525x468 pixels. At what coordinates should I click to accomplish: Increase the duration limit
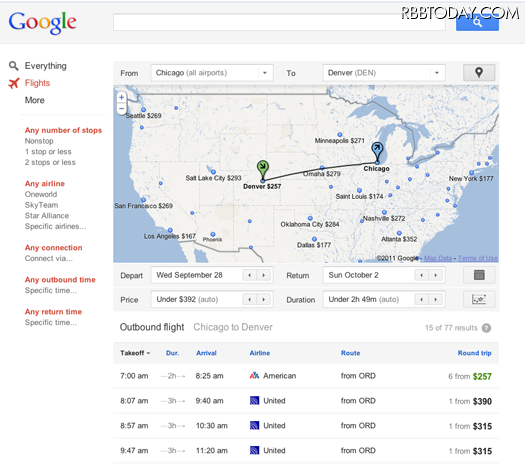(436, 299)
